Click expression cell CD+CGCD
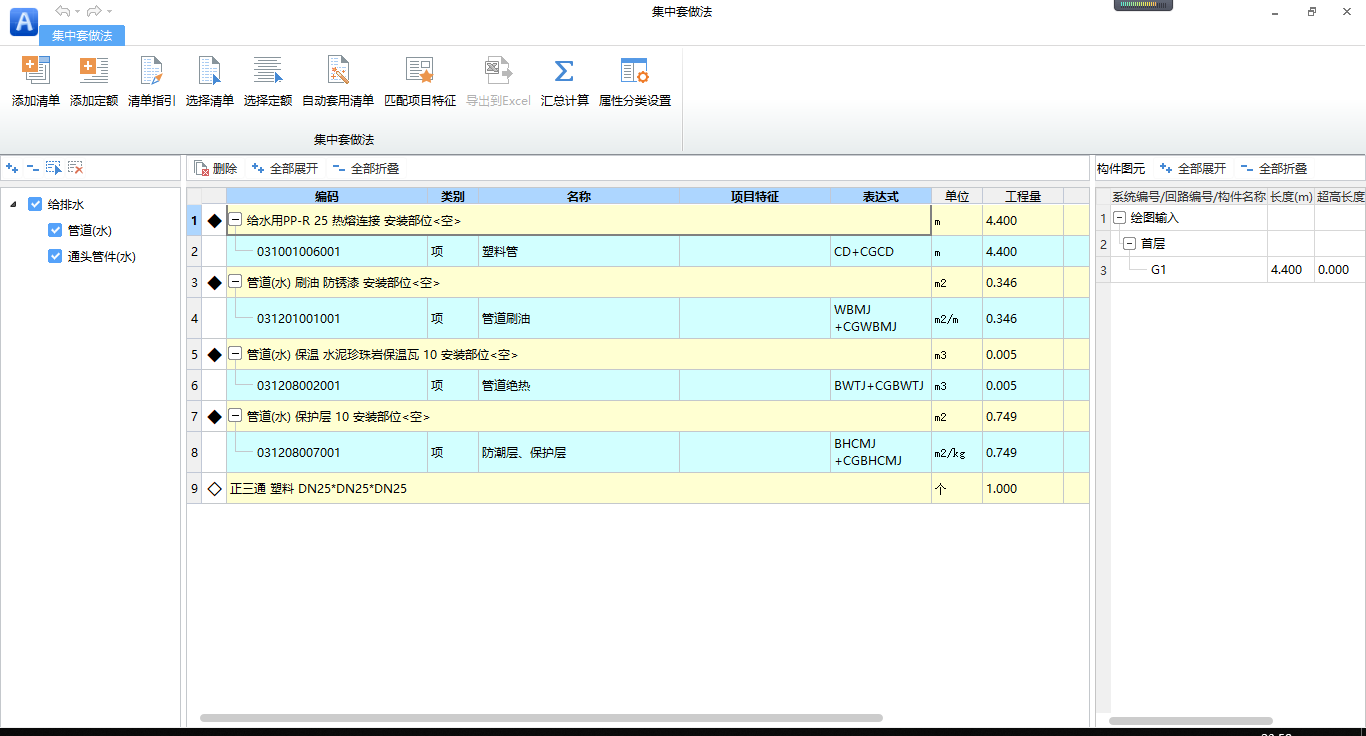Viewport: 1366px width, 736px height. [881, 252]
